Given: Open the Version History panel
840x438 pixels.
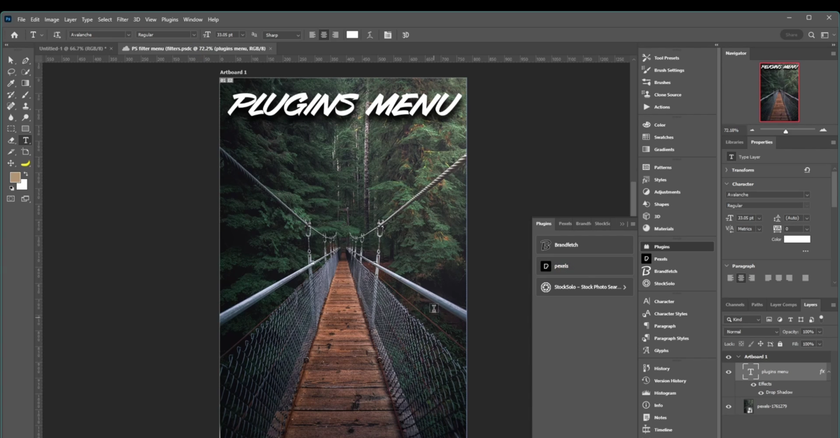Looking at the screenshot, I should coord(669,380).
